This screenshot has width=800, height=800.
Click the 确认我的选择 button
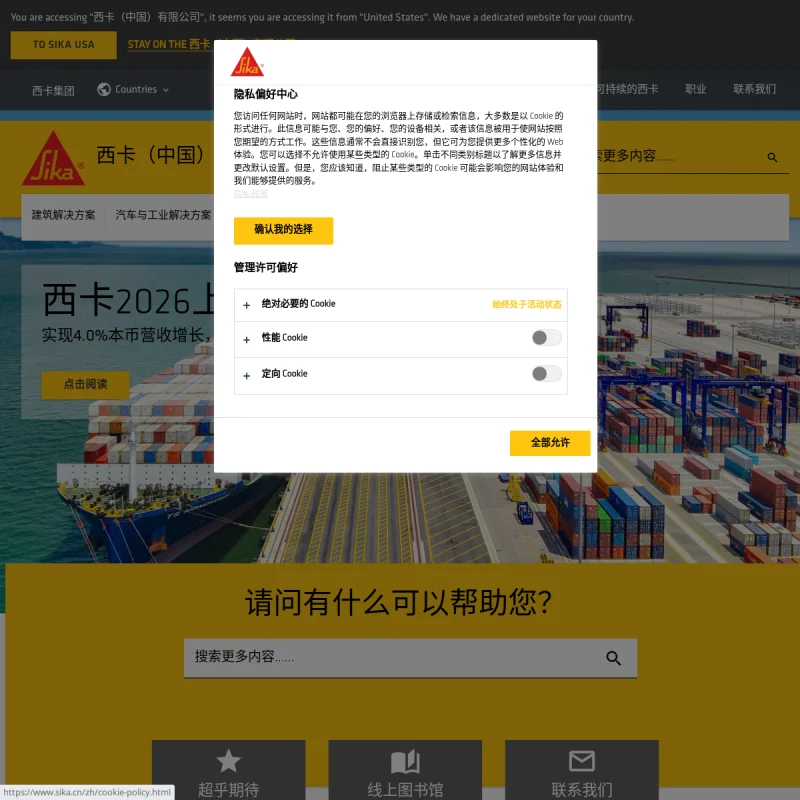[284, 231]
